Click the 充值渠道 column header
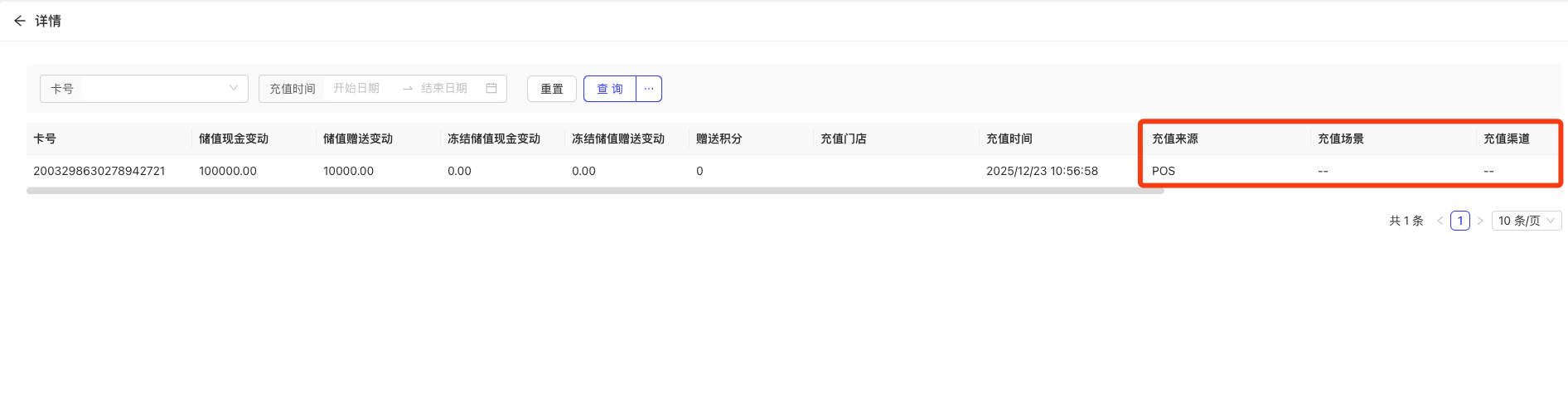Viewport: 1568px width, 394px height. click(1507, 139)
